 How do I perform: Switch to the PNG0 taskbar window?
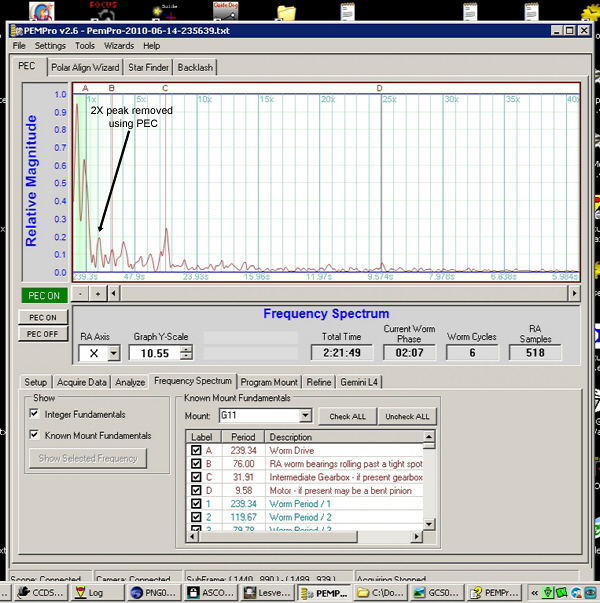coord(154,592)
